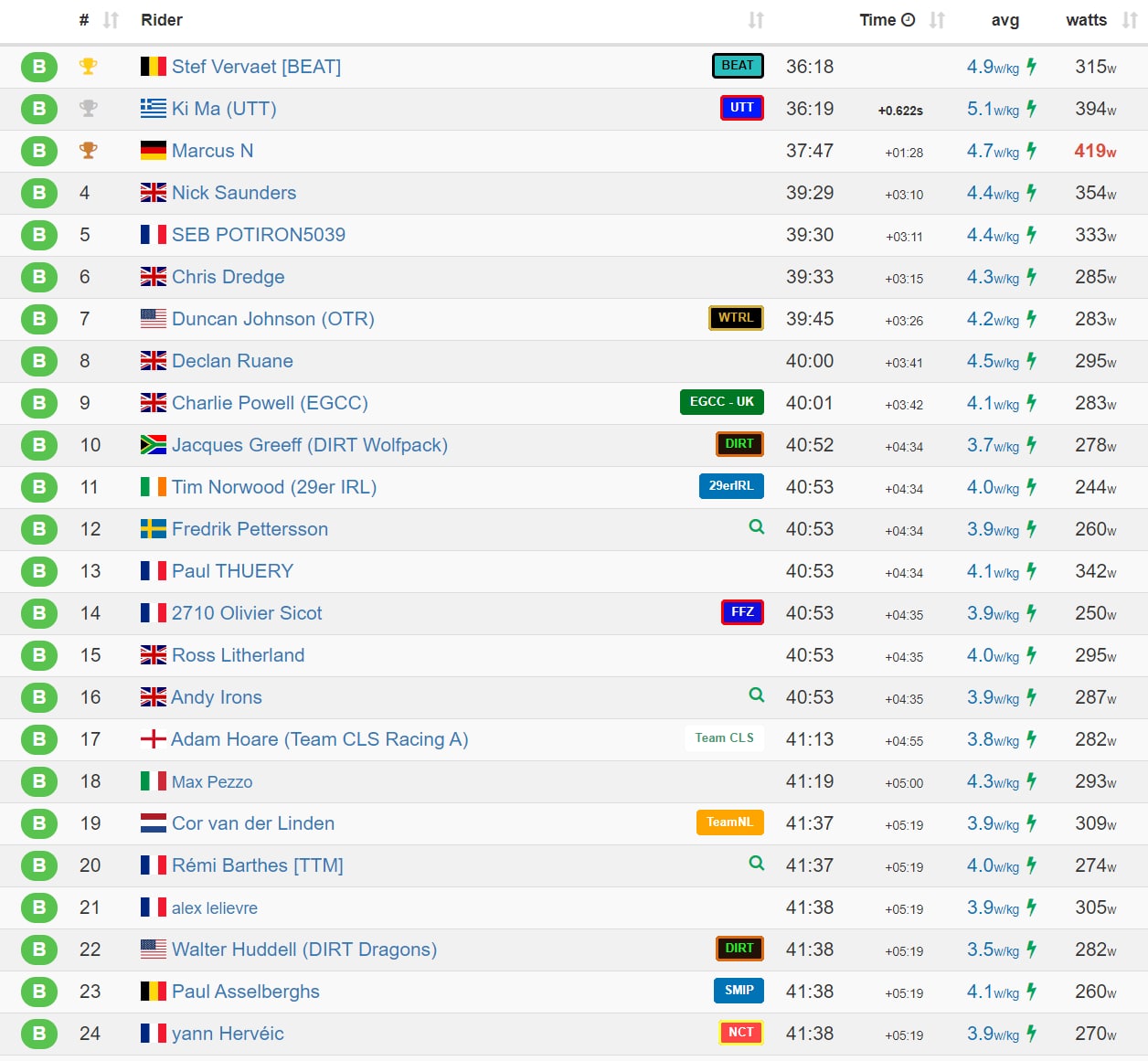Open SEB POTIRON5039 rider profile
Viewport: 1148px width, 1061px height.
click(259, 235)
